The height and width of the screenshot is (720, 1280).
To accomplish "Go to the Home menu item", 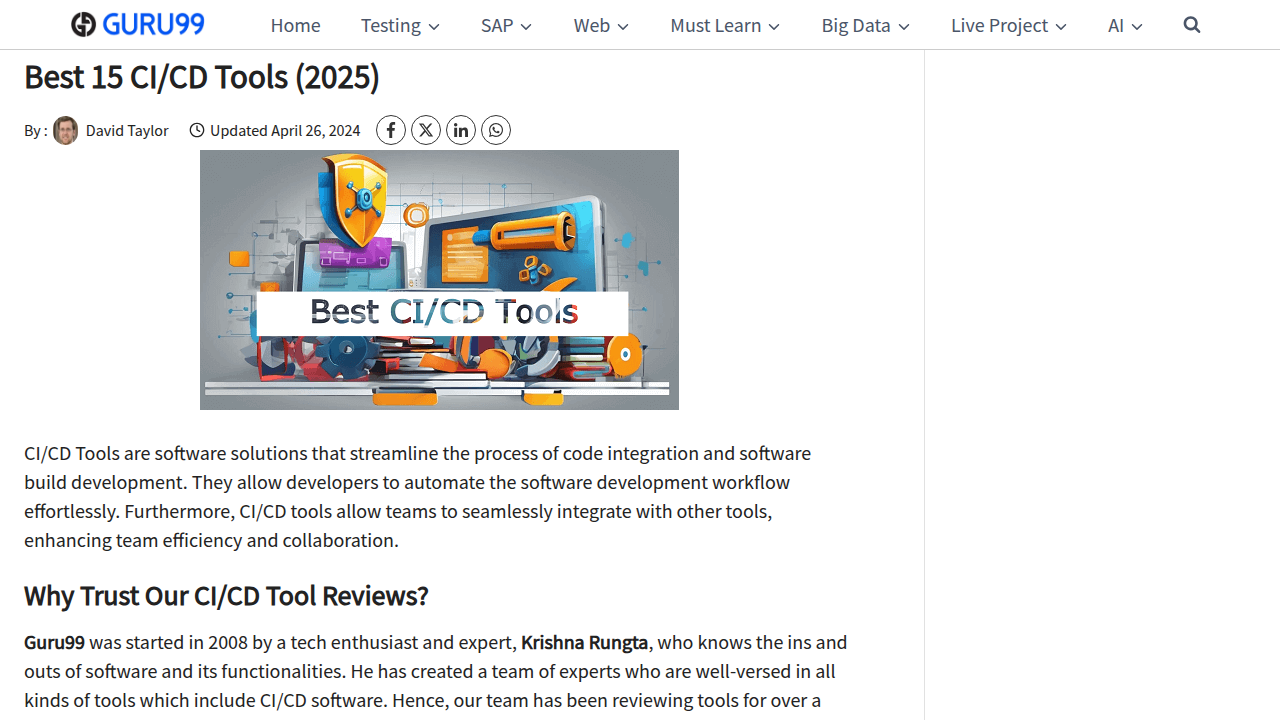I will [x=295, y=25].
